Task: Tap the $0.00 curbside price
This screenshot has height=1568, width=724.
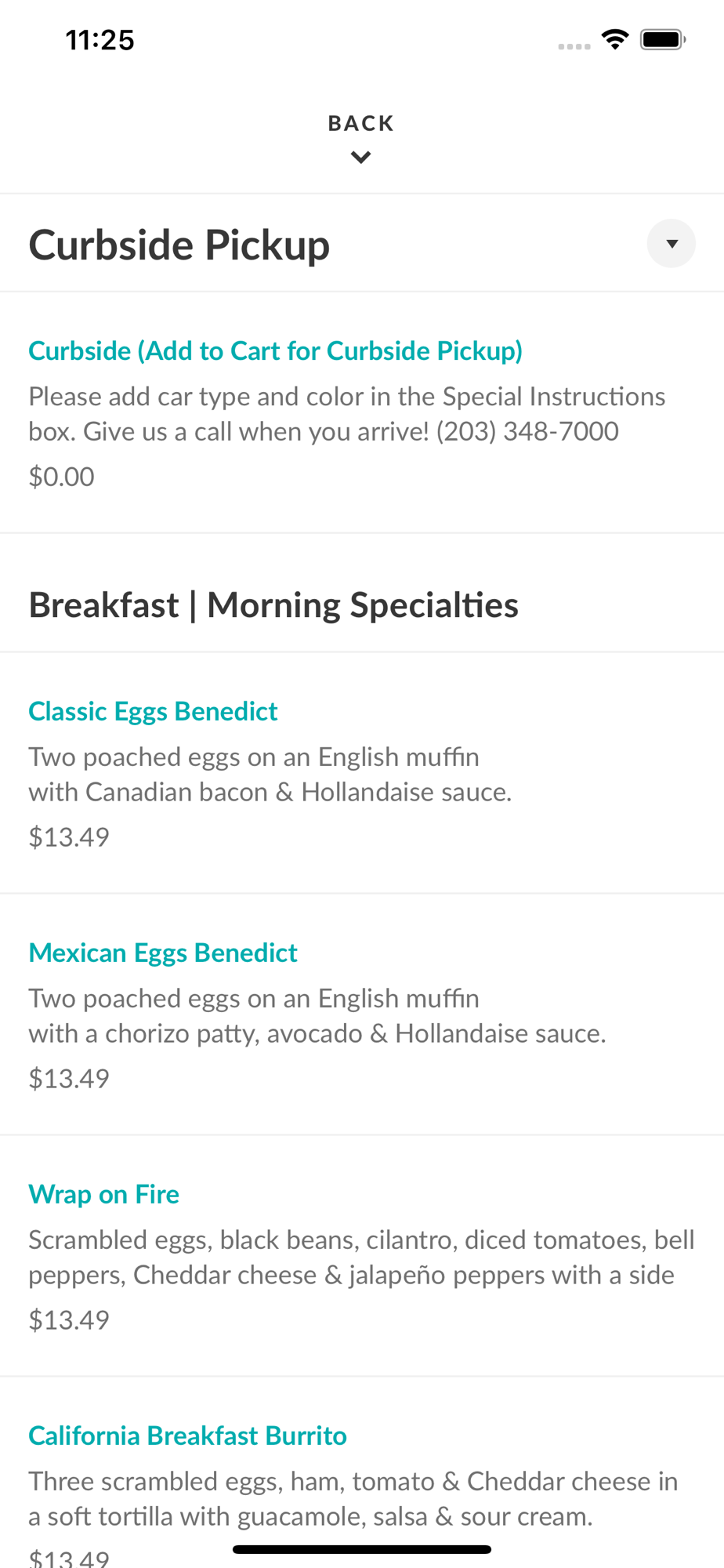Action: [x=62, y=477]
